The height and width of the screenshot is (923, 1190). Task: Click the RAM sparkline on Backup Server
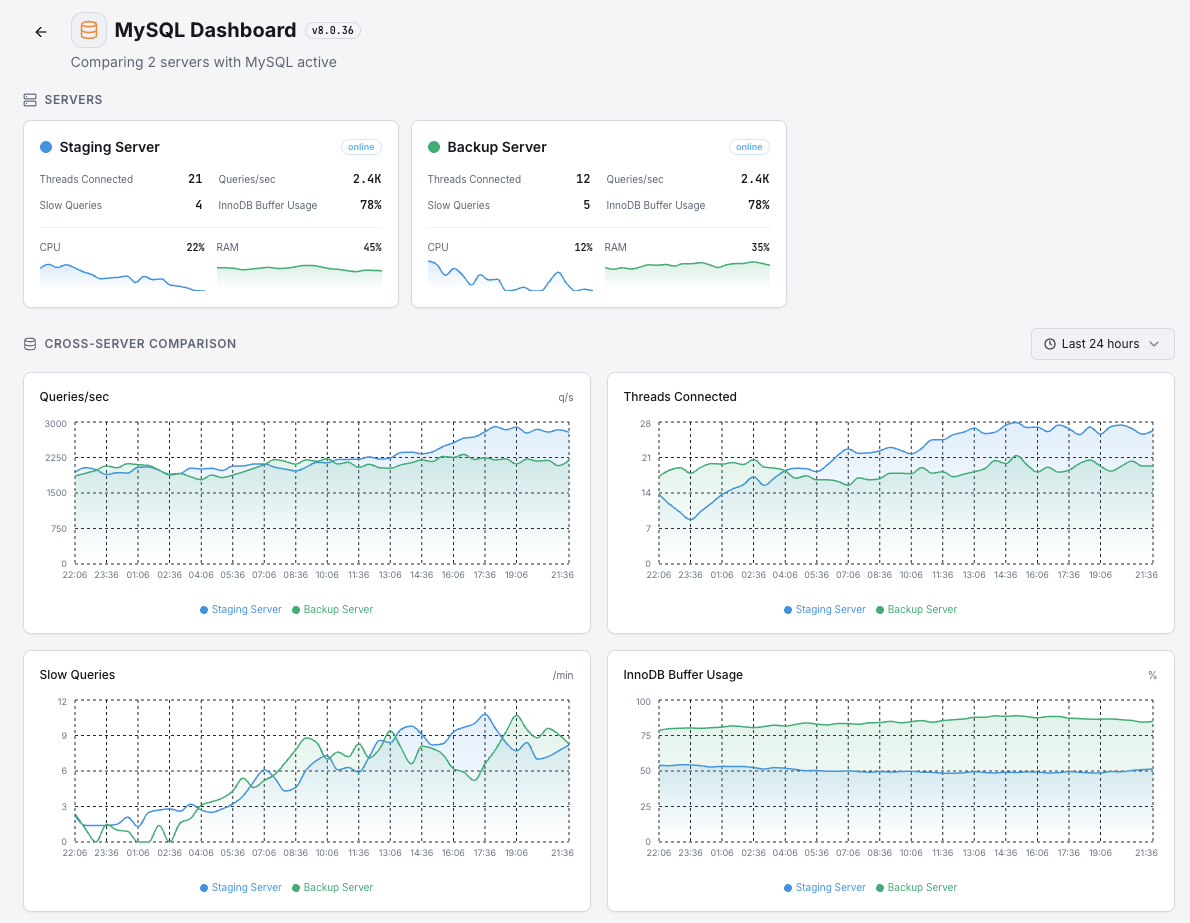687,272
